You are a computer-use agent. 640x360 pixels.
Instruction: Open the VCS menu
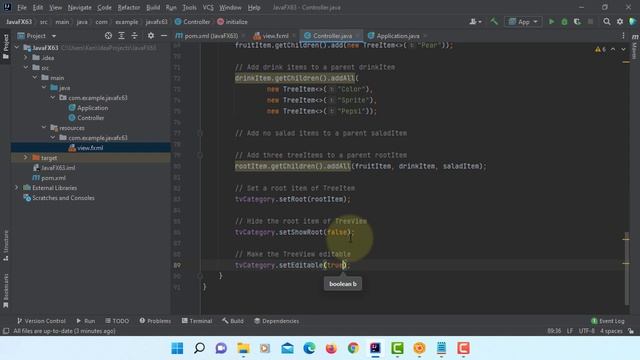click(x=208, y=7)
